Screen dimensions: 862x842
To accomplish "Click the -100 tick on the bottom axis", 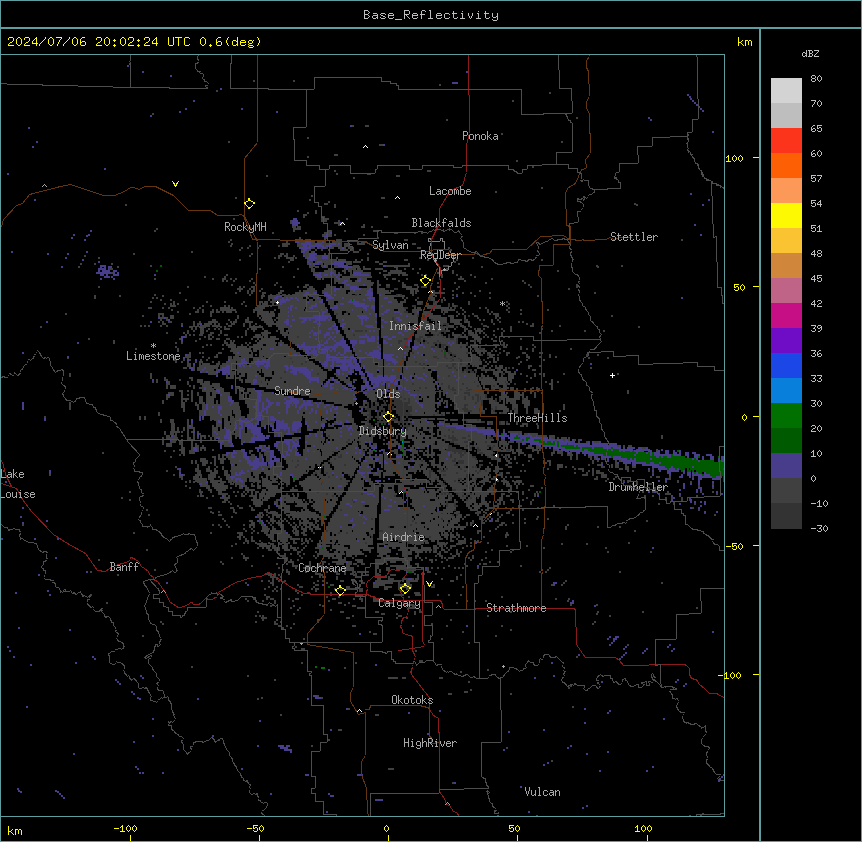I will coord(125,828).
